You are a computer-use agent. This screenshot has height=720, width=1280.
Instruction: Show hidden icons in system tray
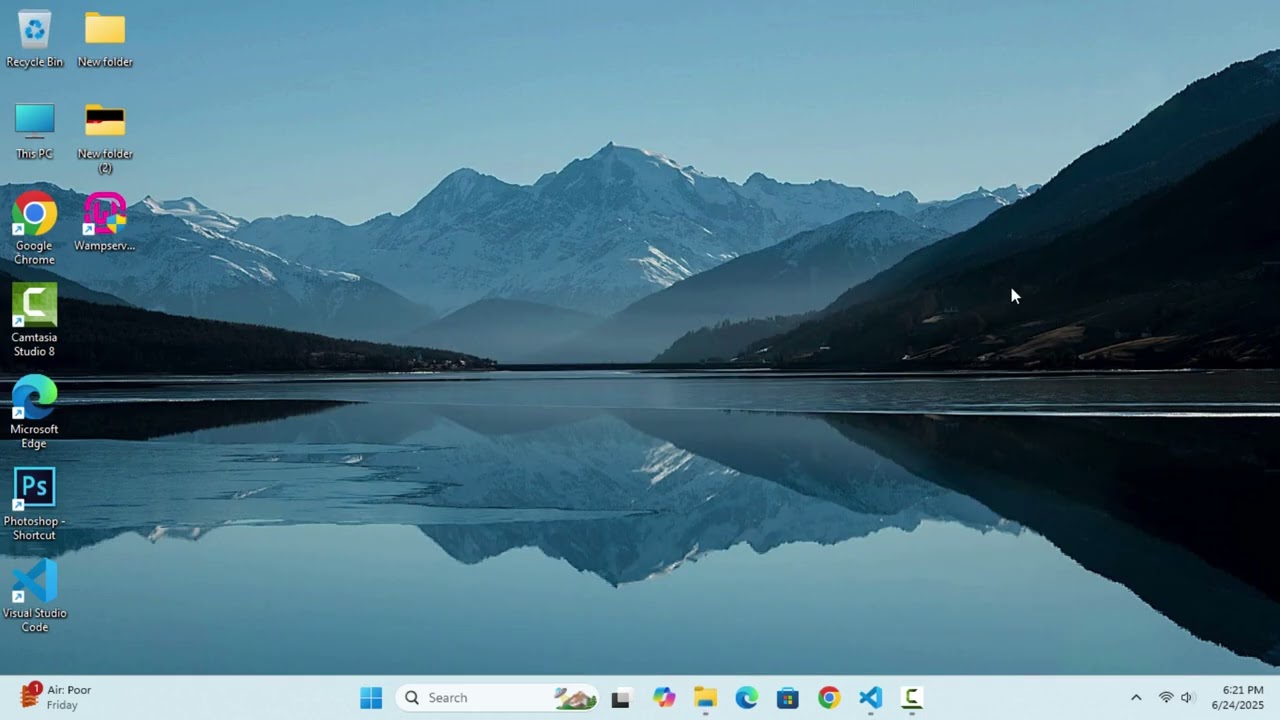1136,698
